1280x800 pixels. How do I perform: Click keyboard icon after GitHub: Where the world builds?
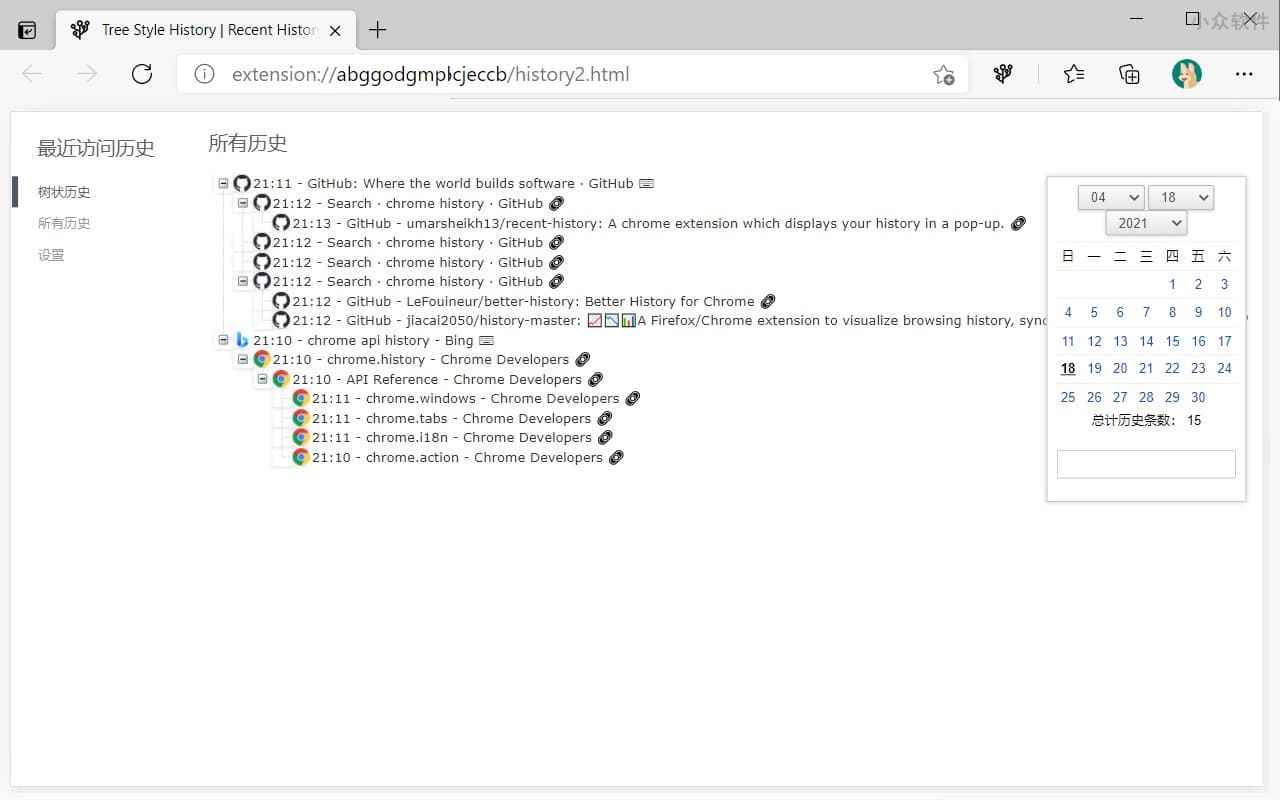click(646, 184)
